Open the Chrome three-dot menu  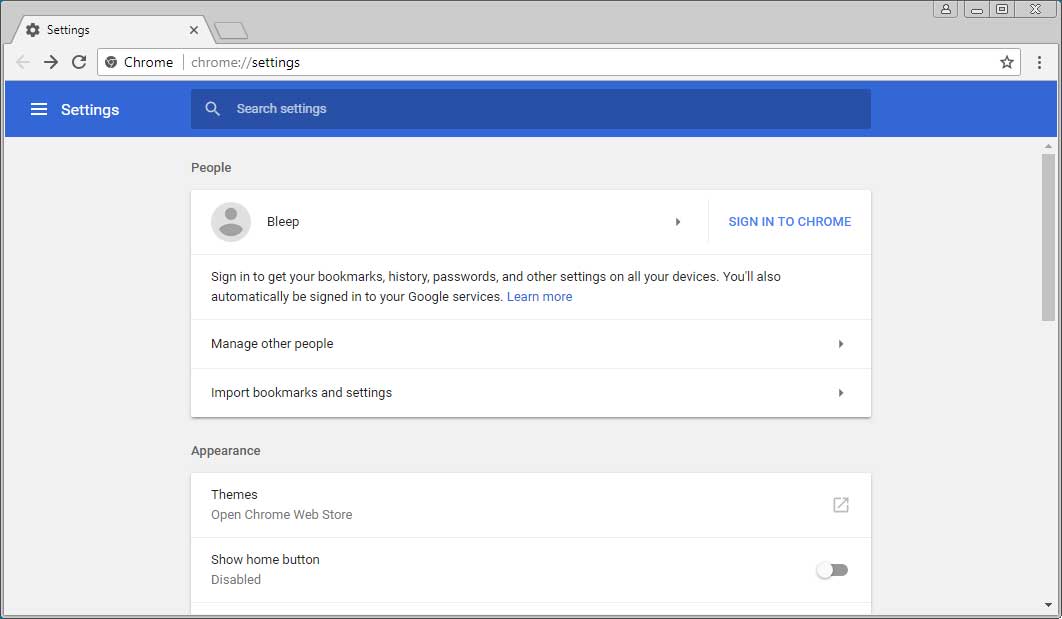1040,62
